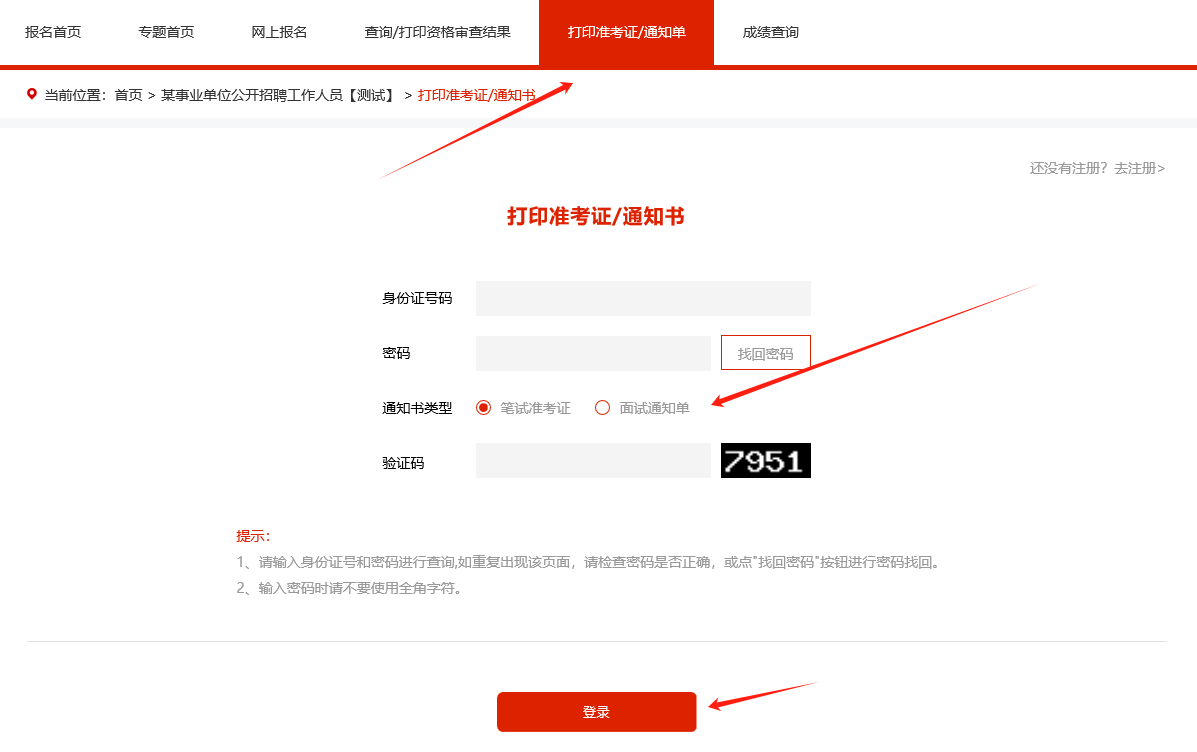This screenshot has height=752, width=1197.
Task: Focus the 身份证号码 input field
Action: tap(643, 298)
